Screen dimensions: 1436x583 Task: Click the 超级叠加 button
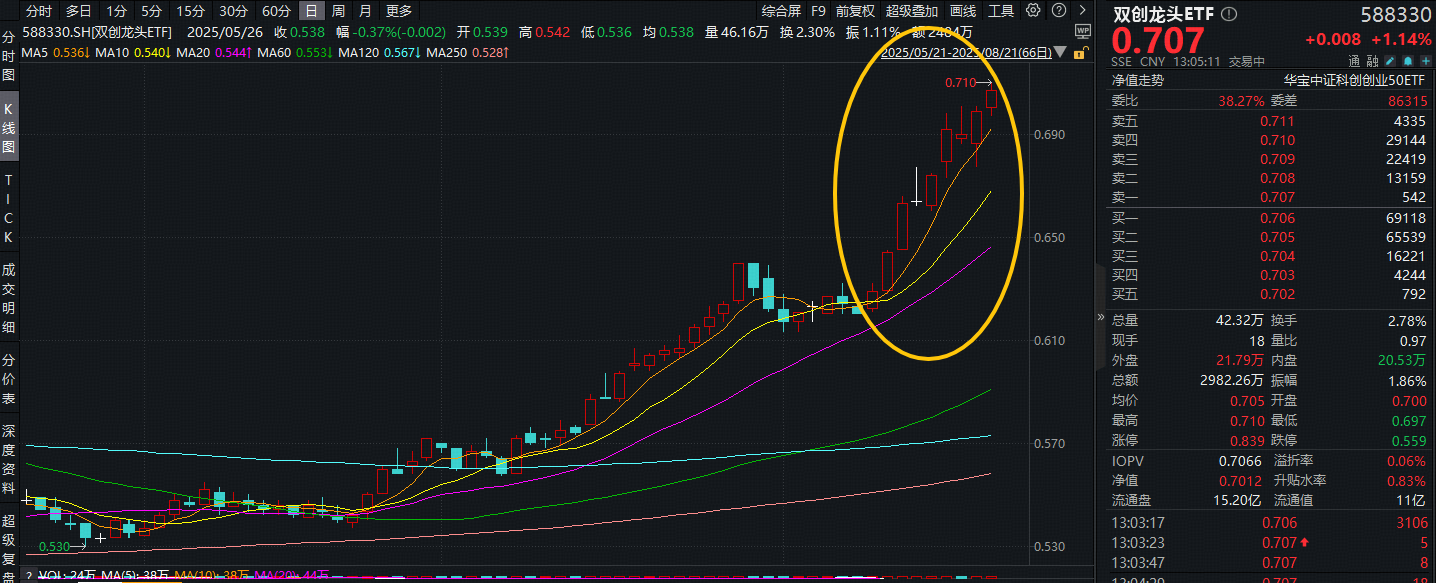point(912,11)
